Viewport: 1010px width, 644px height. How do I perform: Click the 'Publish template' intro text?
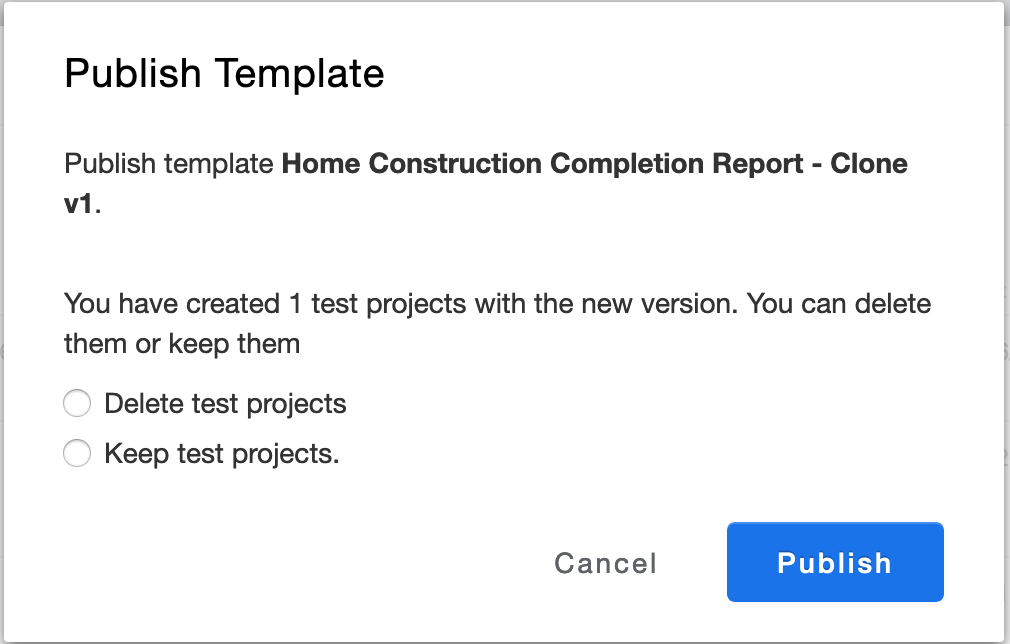tap(169, 164)
